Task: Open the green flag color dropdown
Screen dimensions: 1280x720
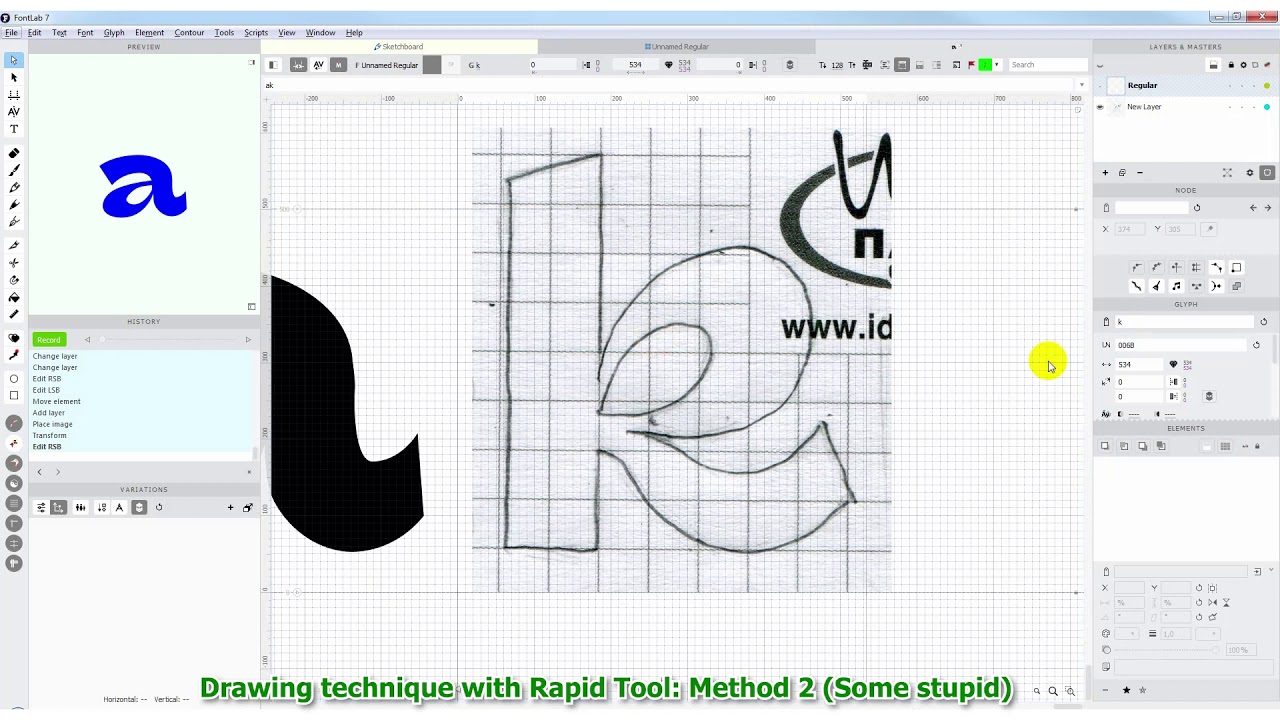Action: coord(996,65)
